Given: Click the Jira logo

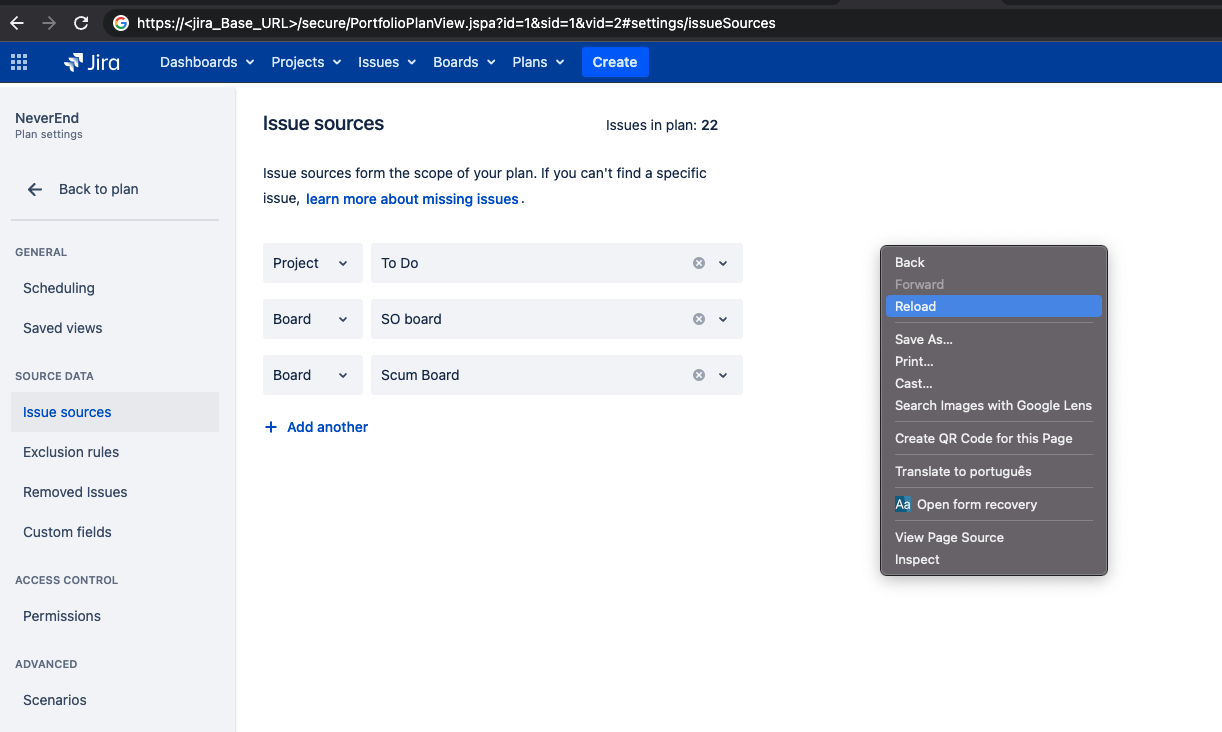Looking at the screenshot, I should 92,62.
